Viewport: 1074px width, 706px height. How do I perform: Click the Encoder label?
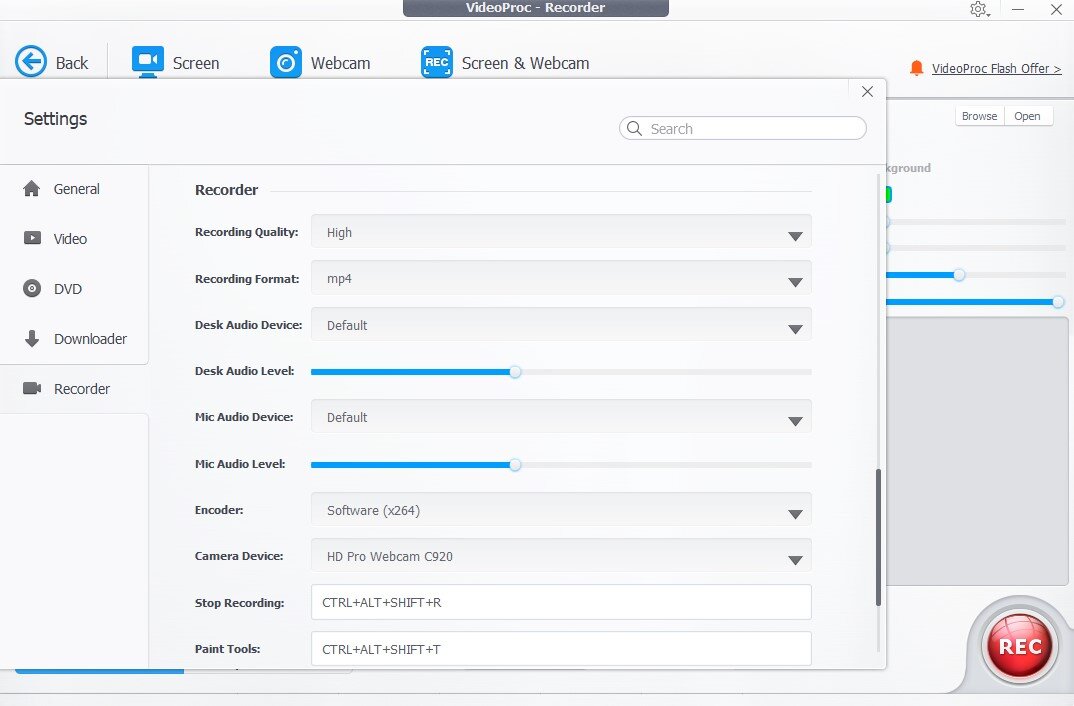218,509
